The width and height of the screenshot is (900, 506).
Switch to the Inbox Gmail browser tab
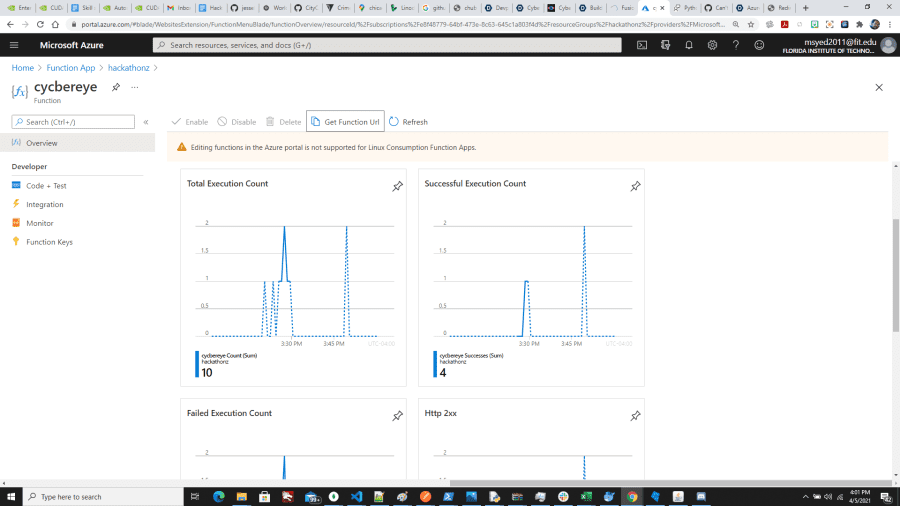point(179,8)
